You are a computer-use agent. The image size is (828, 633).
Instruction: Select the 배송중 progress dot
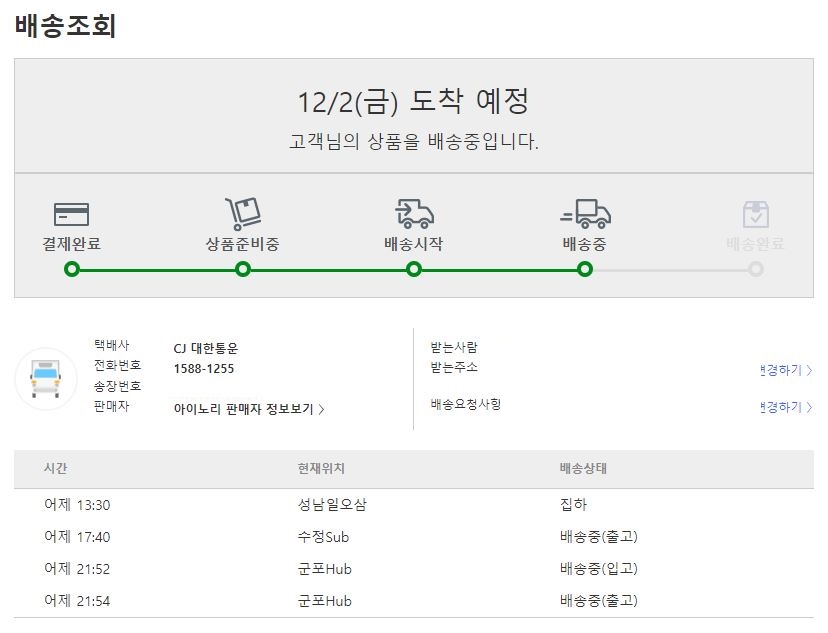click(x=585, y=269)
